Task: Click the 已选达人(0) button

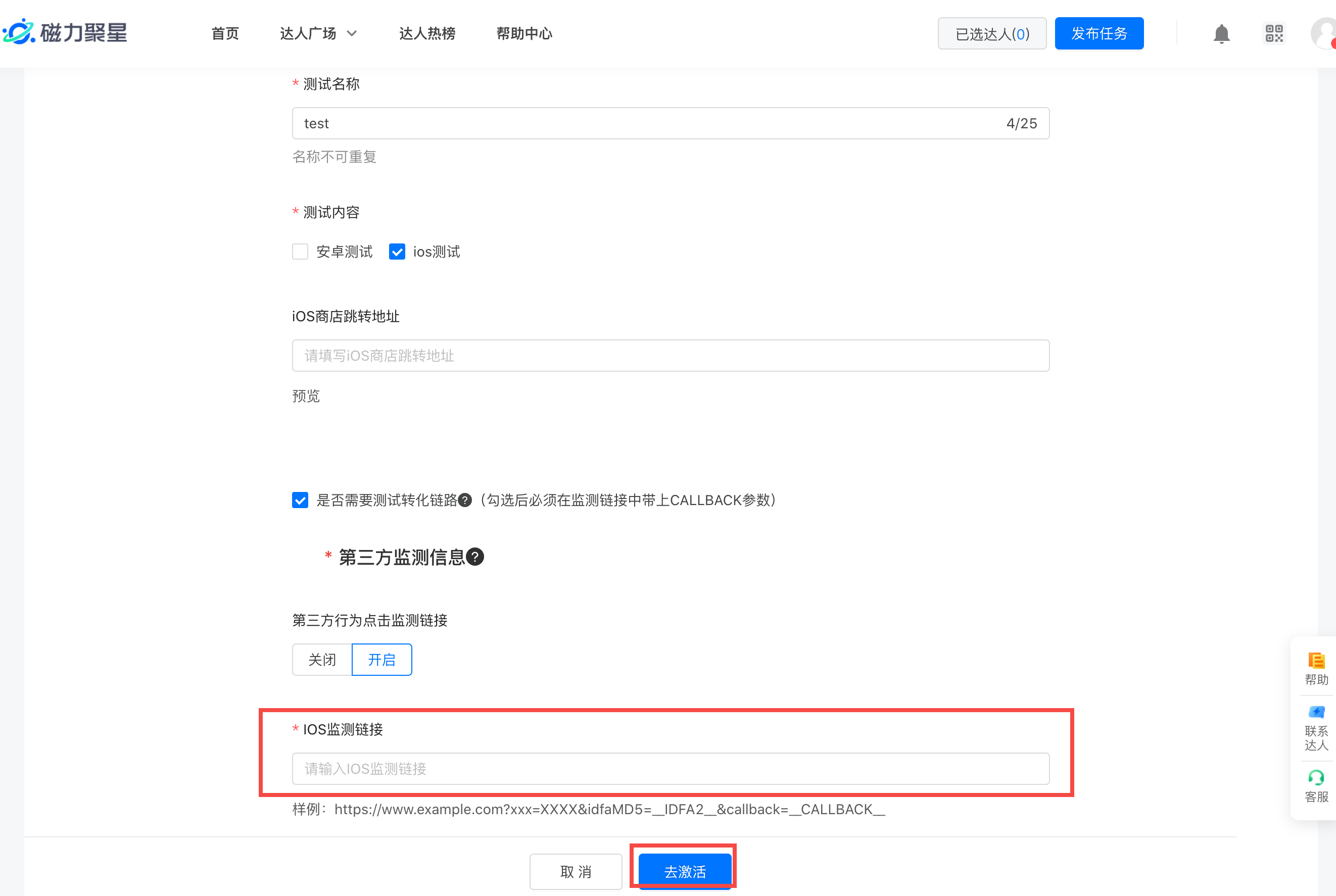Action: pyautogui.click(x=992, y=34)
